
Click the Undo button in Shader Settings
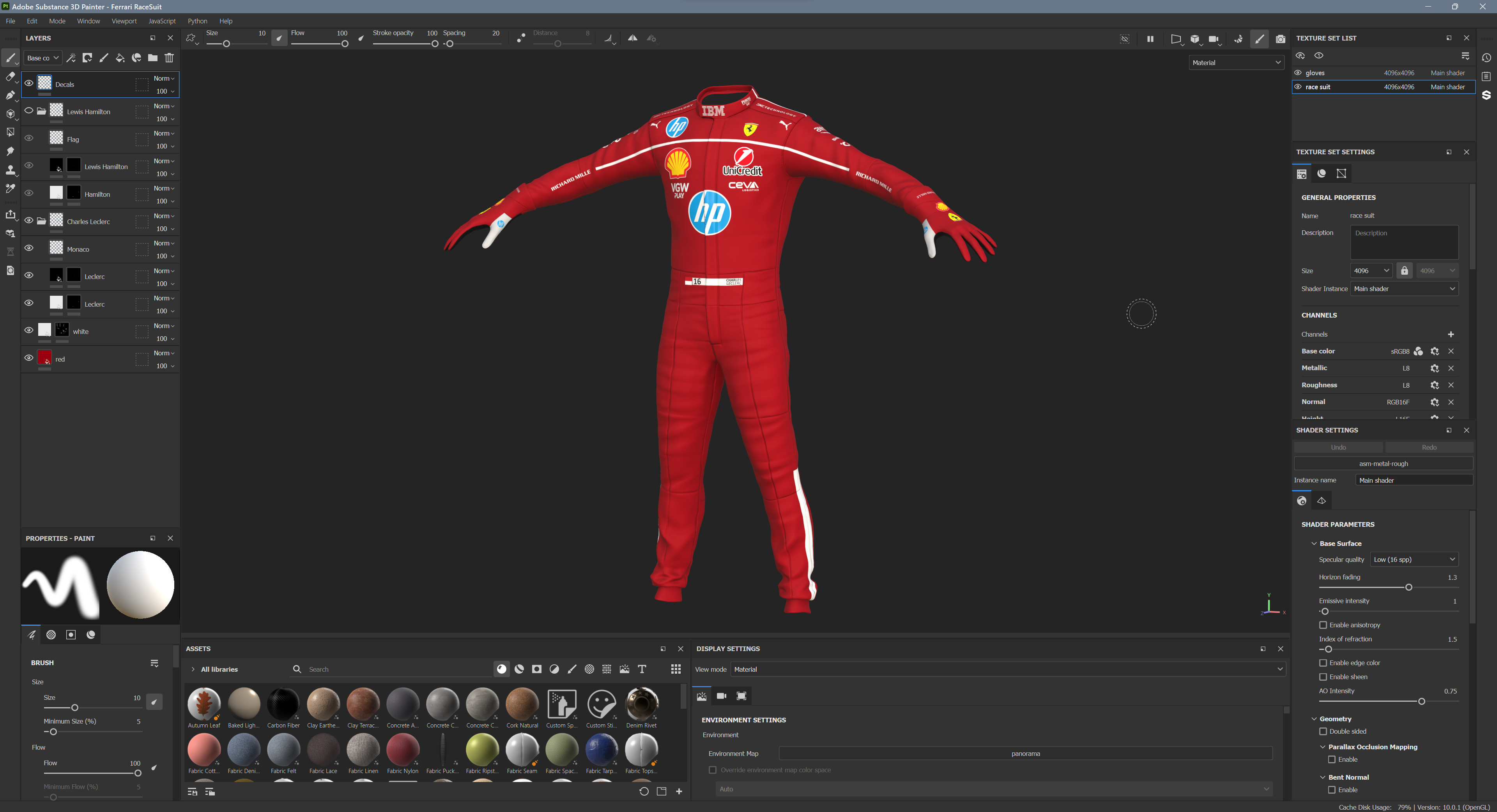1338,447
